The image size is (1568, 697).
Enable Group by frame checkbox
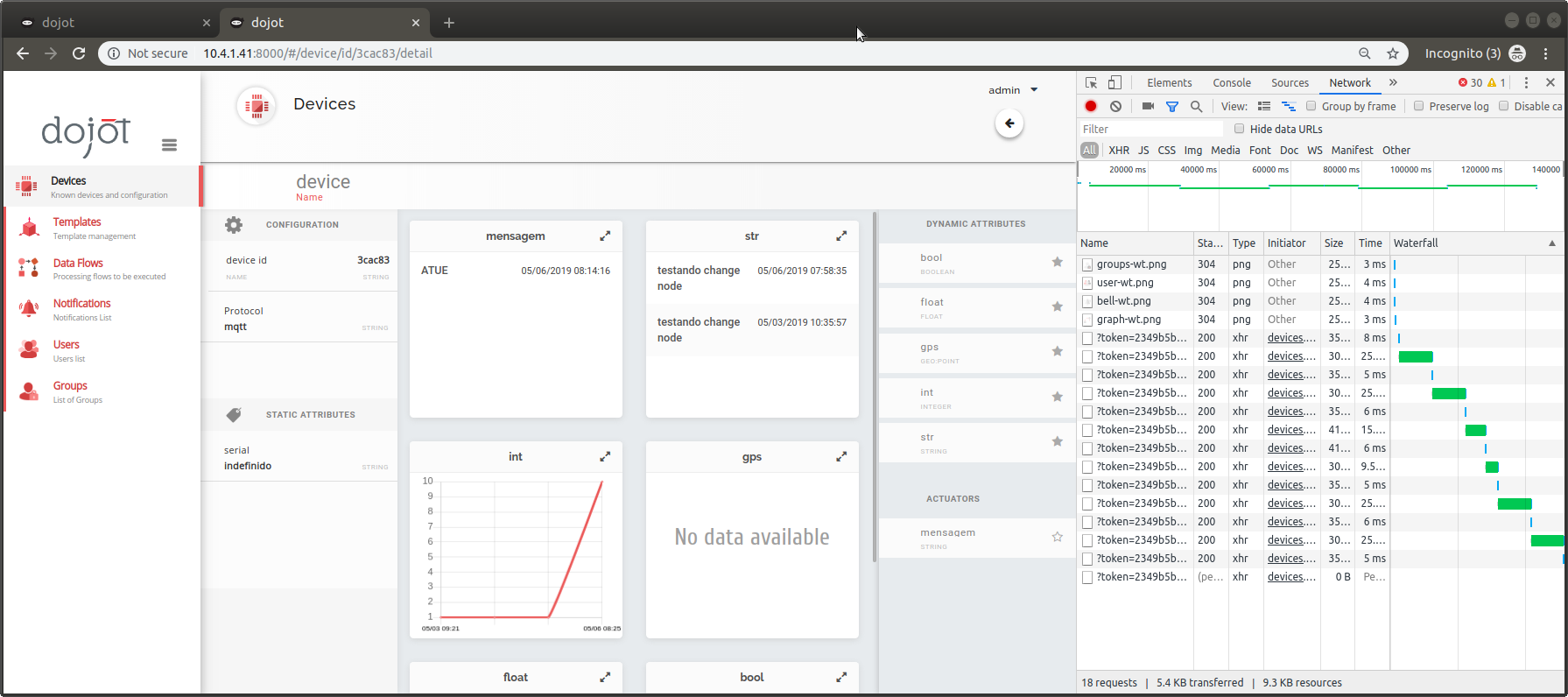1311,106
